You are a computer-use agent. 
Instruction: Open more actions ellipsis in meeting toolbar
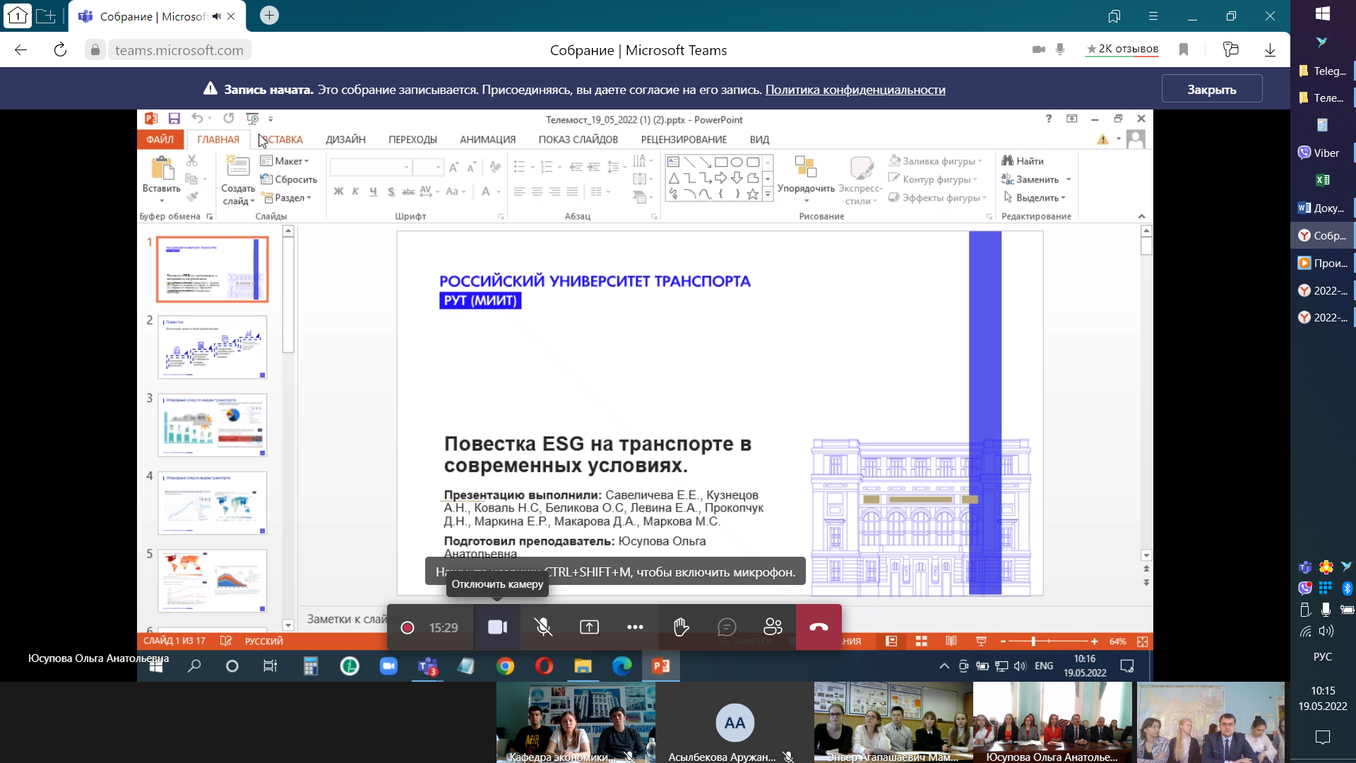(x=635, y=627)
